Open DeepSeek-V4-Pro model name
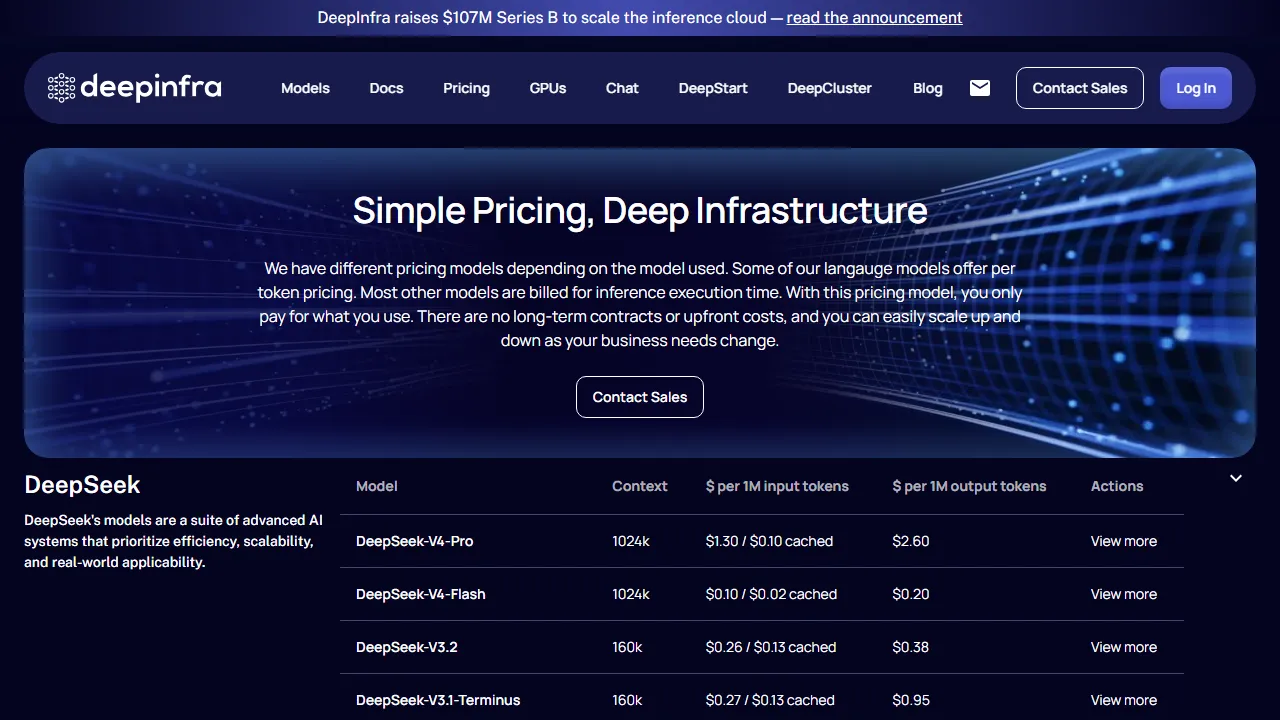Viewport: 1280px width, 720px height. 415,541
